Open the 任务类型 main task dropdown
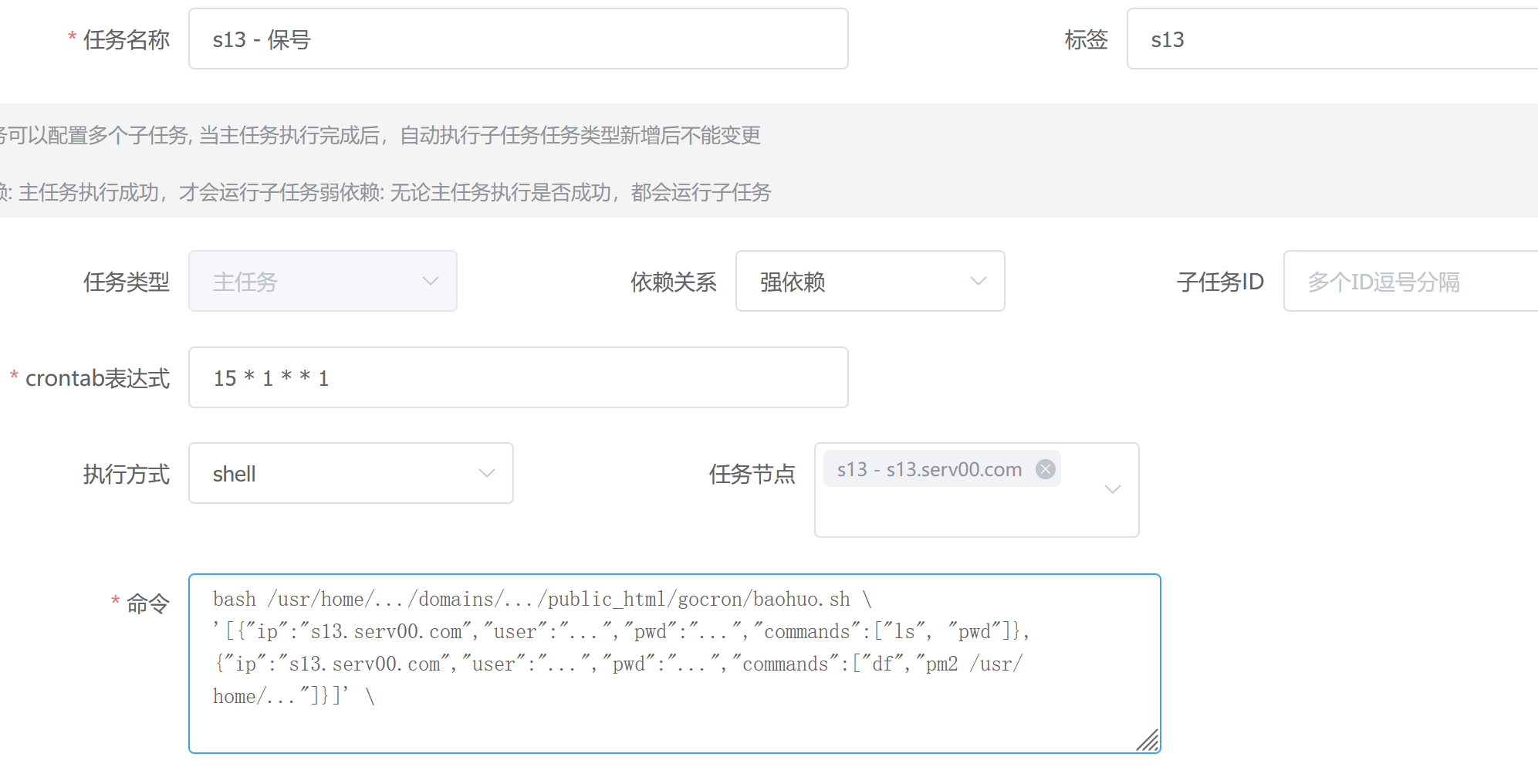Image resolution: width=1538 pixels, height=784 pixels. tap(323, 281)
